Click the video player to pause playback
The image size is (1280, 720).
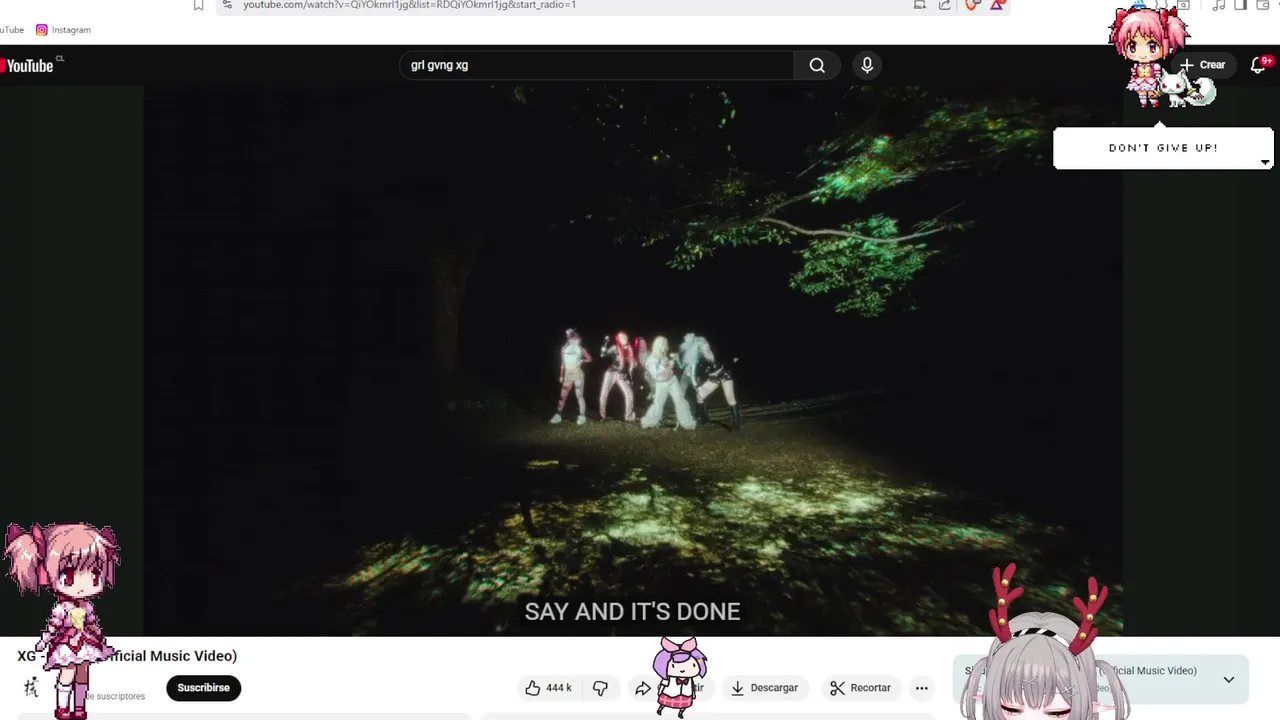click(632, 360)
